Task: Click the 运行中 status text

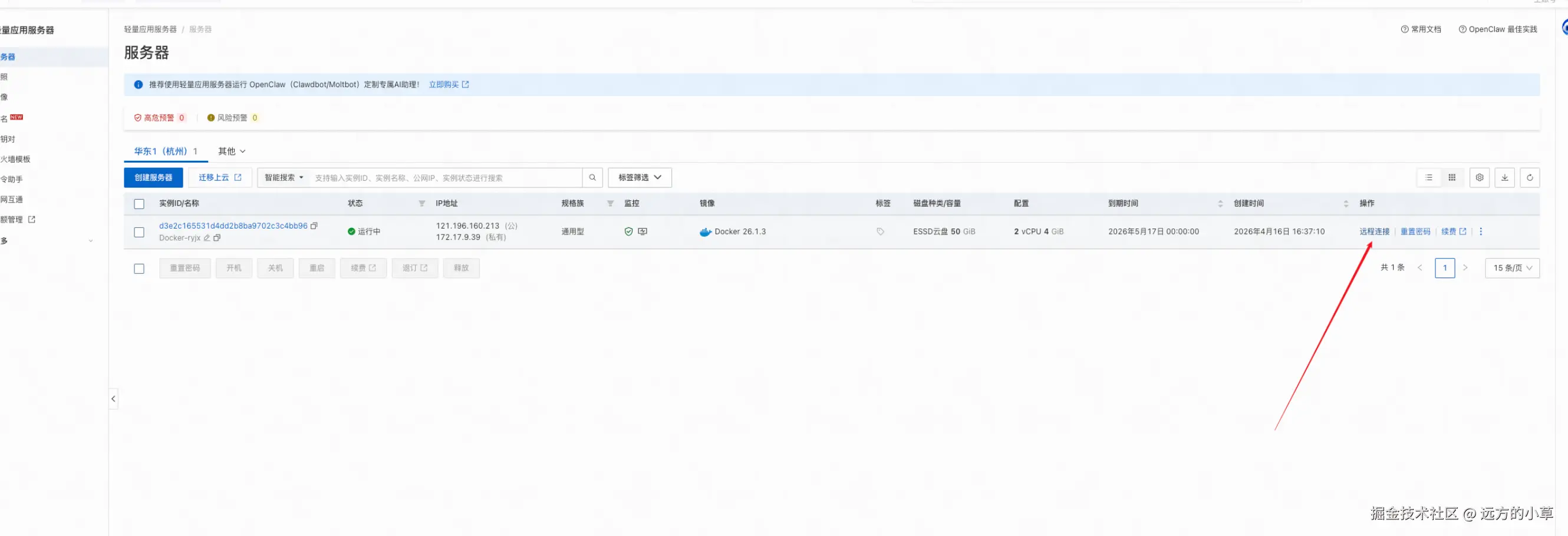Action: 369,232
